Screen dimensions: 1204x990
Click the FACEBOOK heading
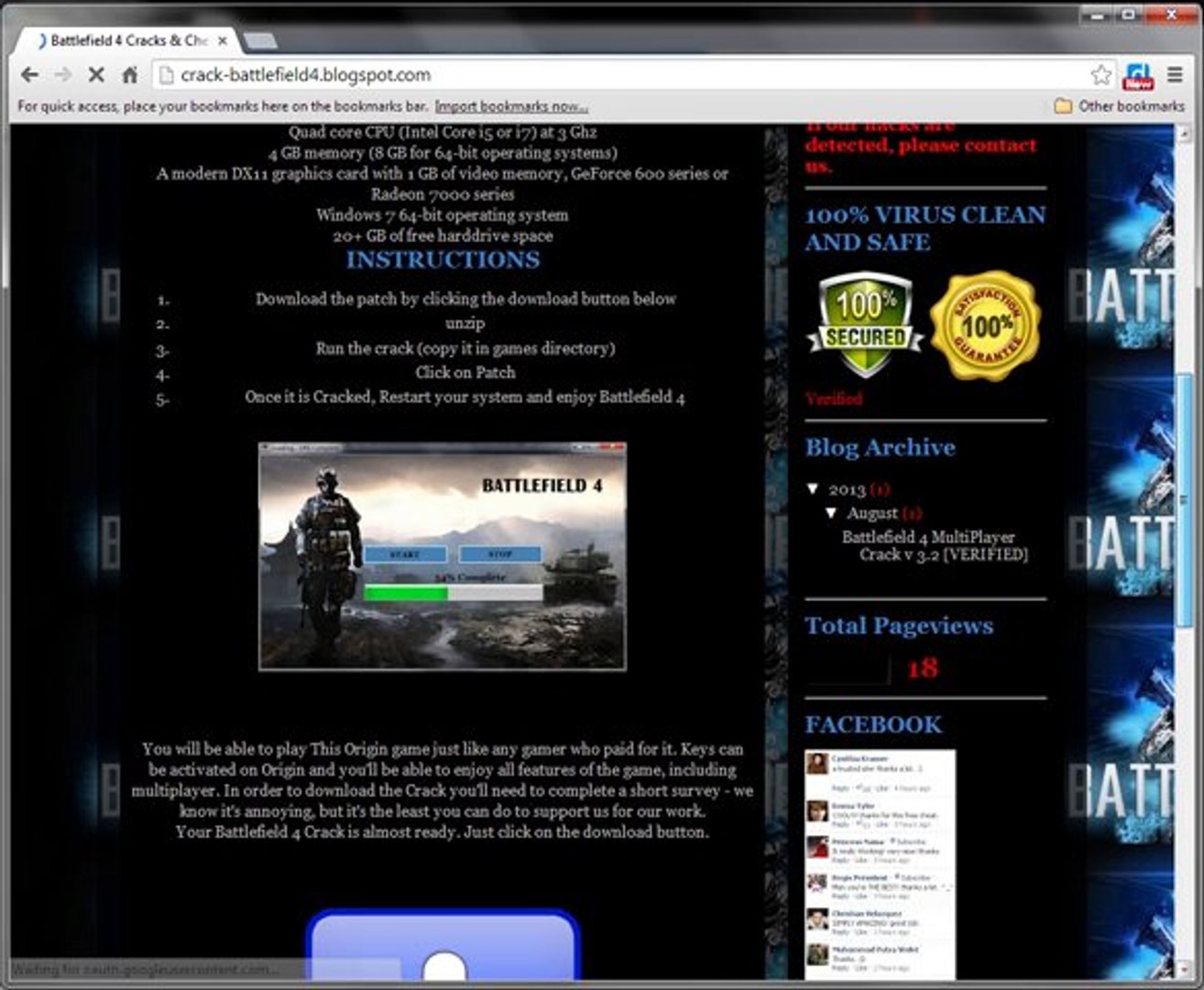click(872, 724)
